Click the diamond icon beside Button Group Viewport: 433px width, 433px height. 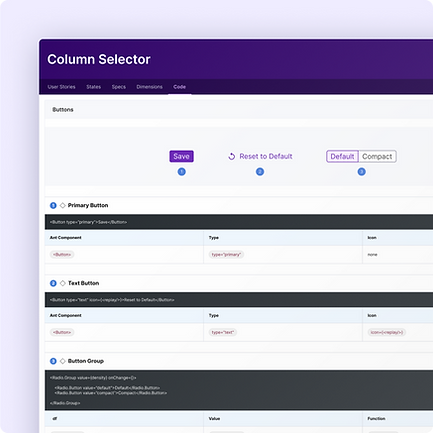[x=63, y=361]
